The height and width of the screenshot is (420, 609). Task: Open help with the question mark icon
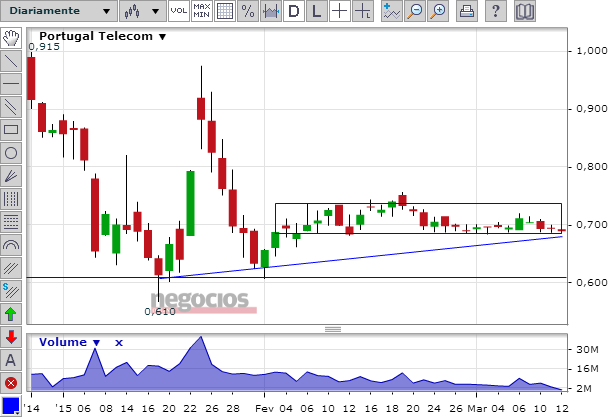pos(496,11)
